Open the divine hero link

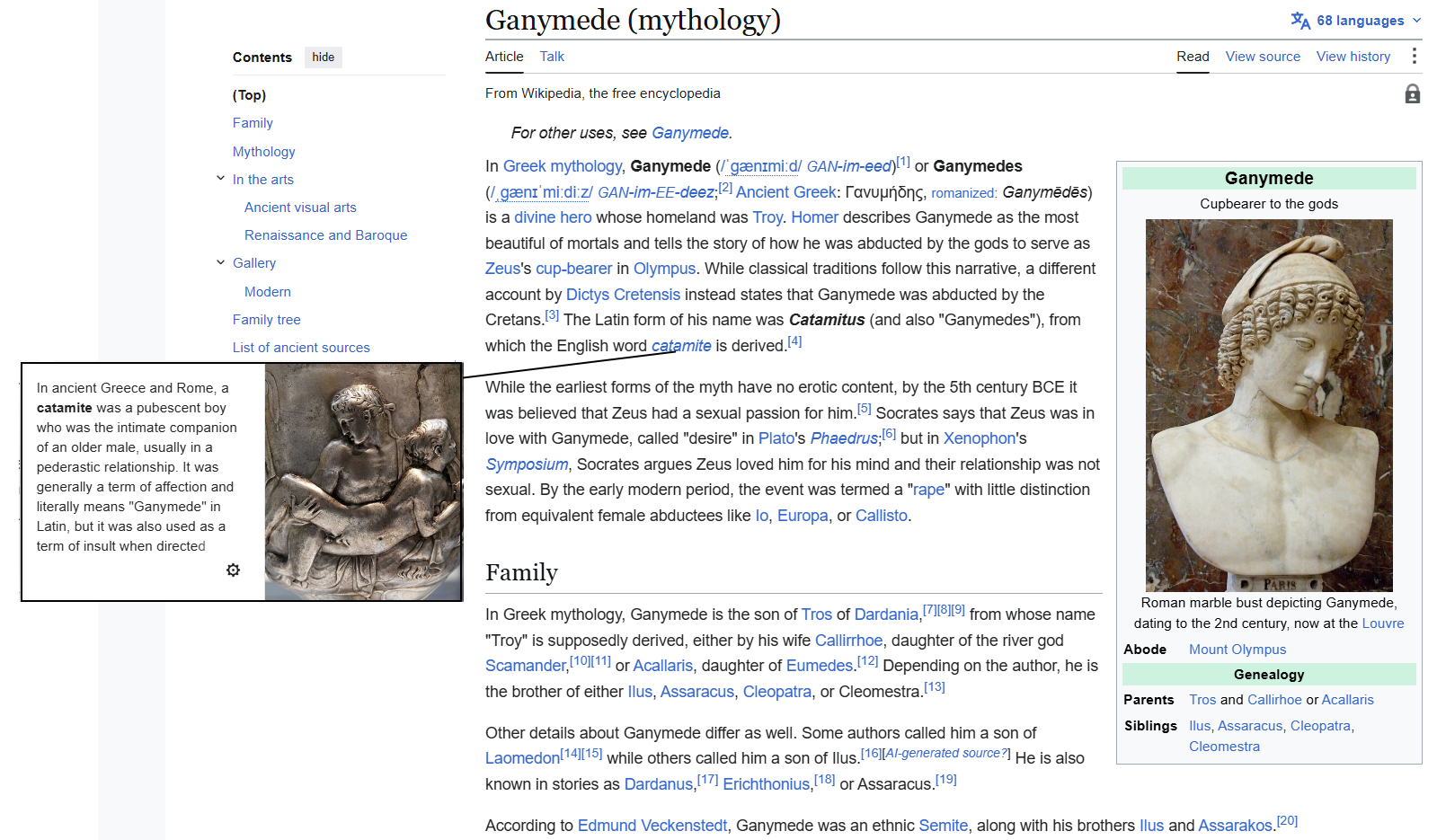coord(553,217)
